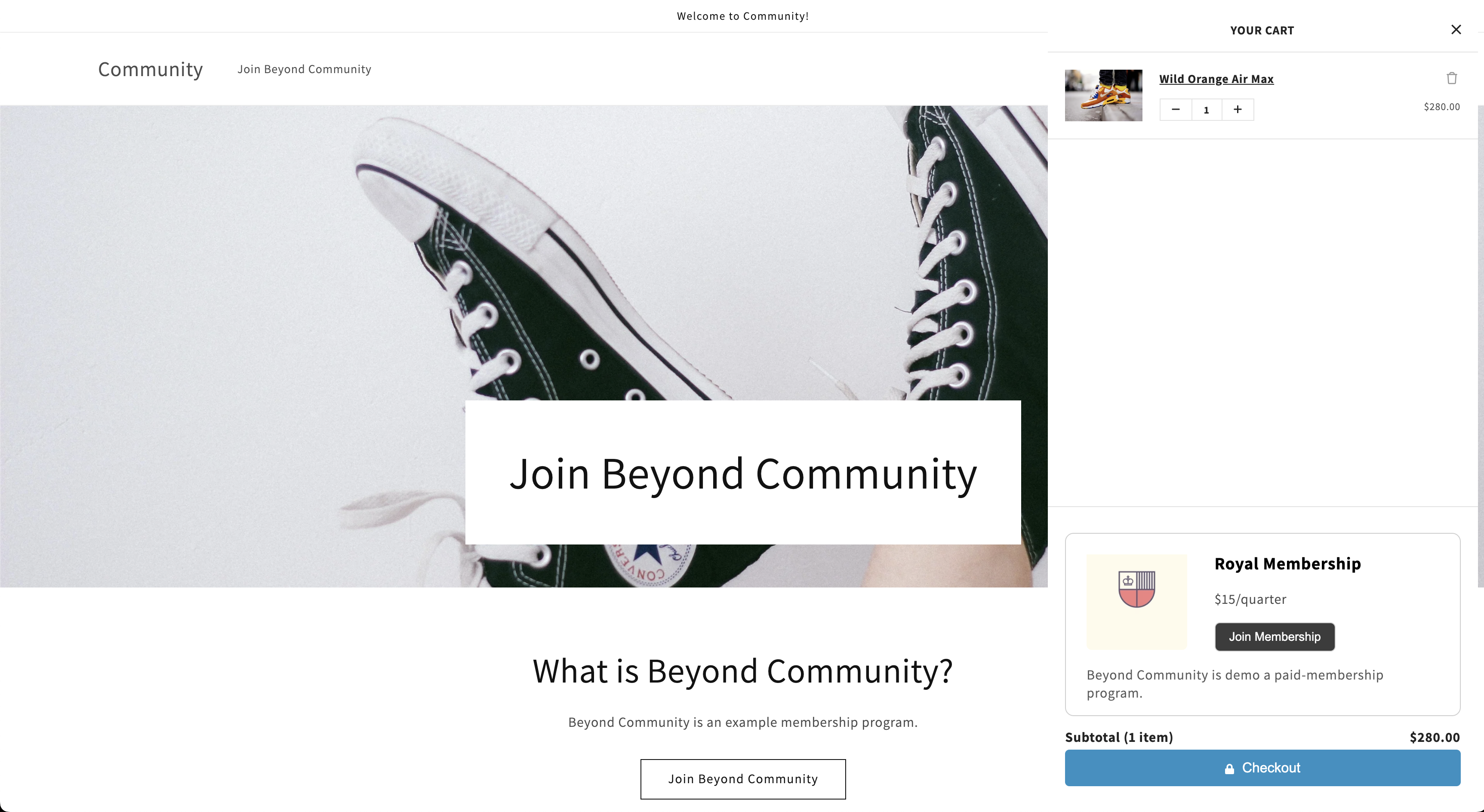The height and width of the screenshot is (812, 1484).
Task: Click the Subtotal amount $280.00
Action: click(1435, 737)
